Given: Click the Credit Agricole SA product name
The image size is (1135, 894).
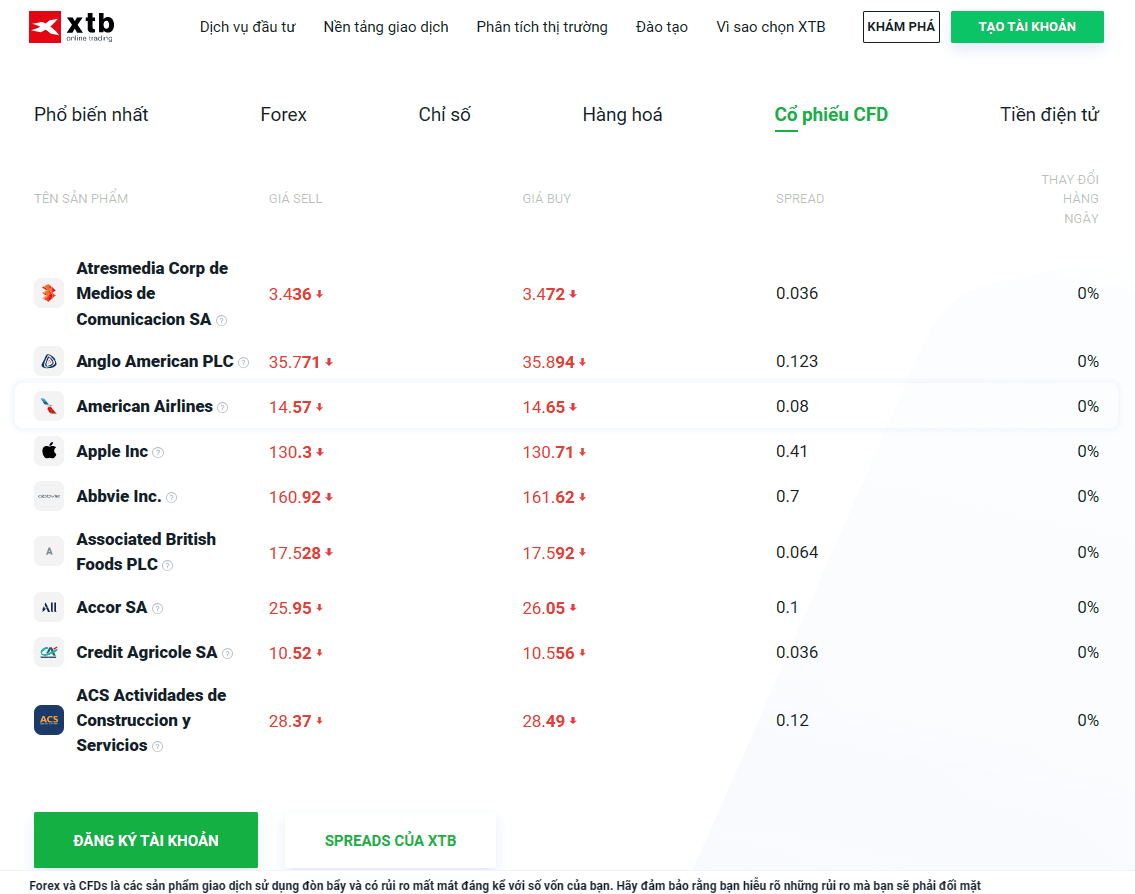Looking at the screenshot, I should tap(147, 652).
